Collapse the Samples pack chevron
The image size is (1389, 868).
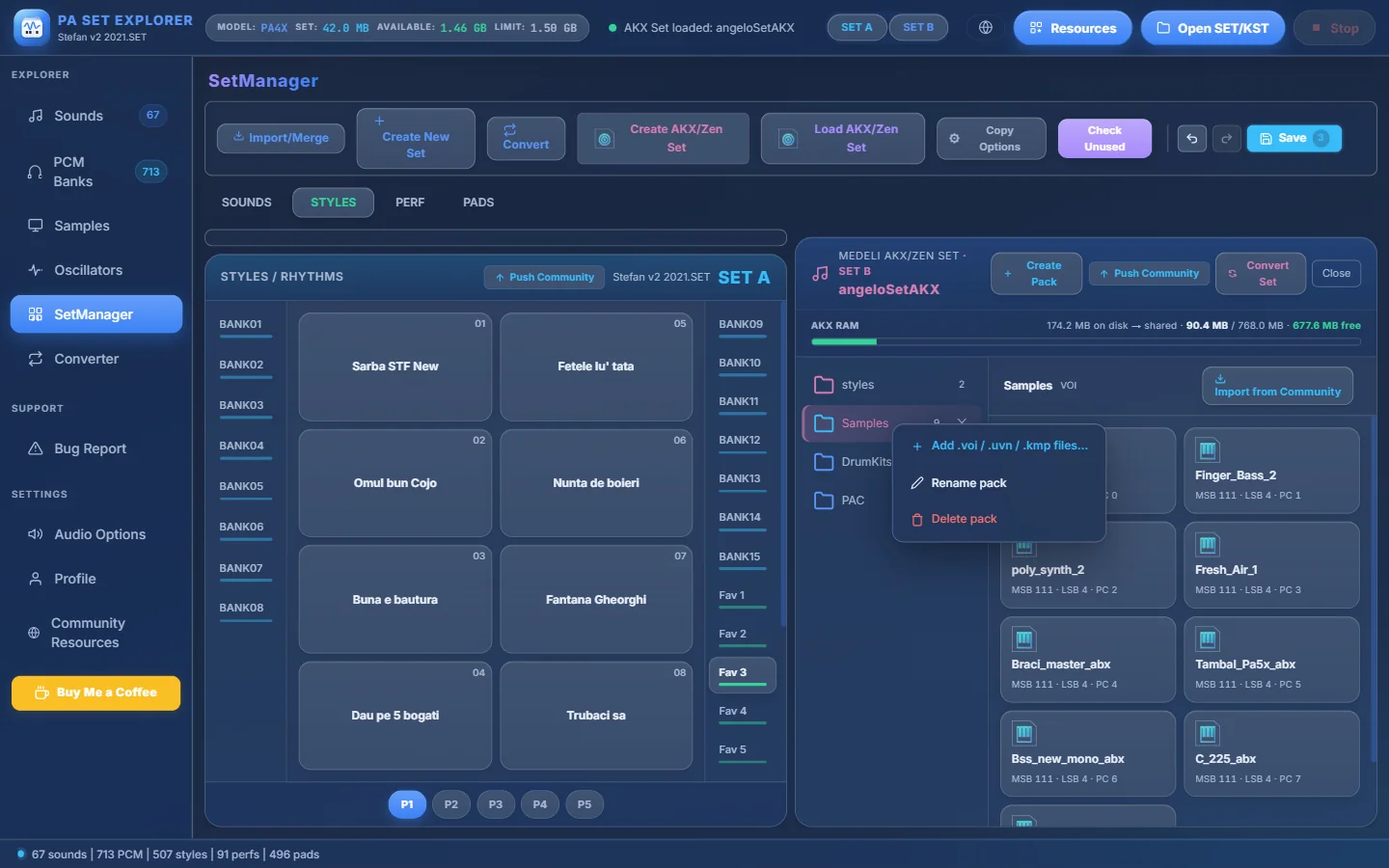tap(962, 422)
